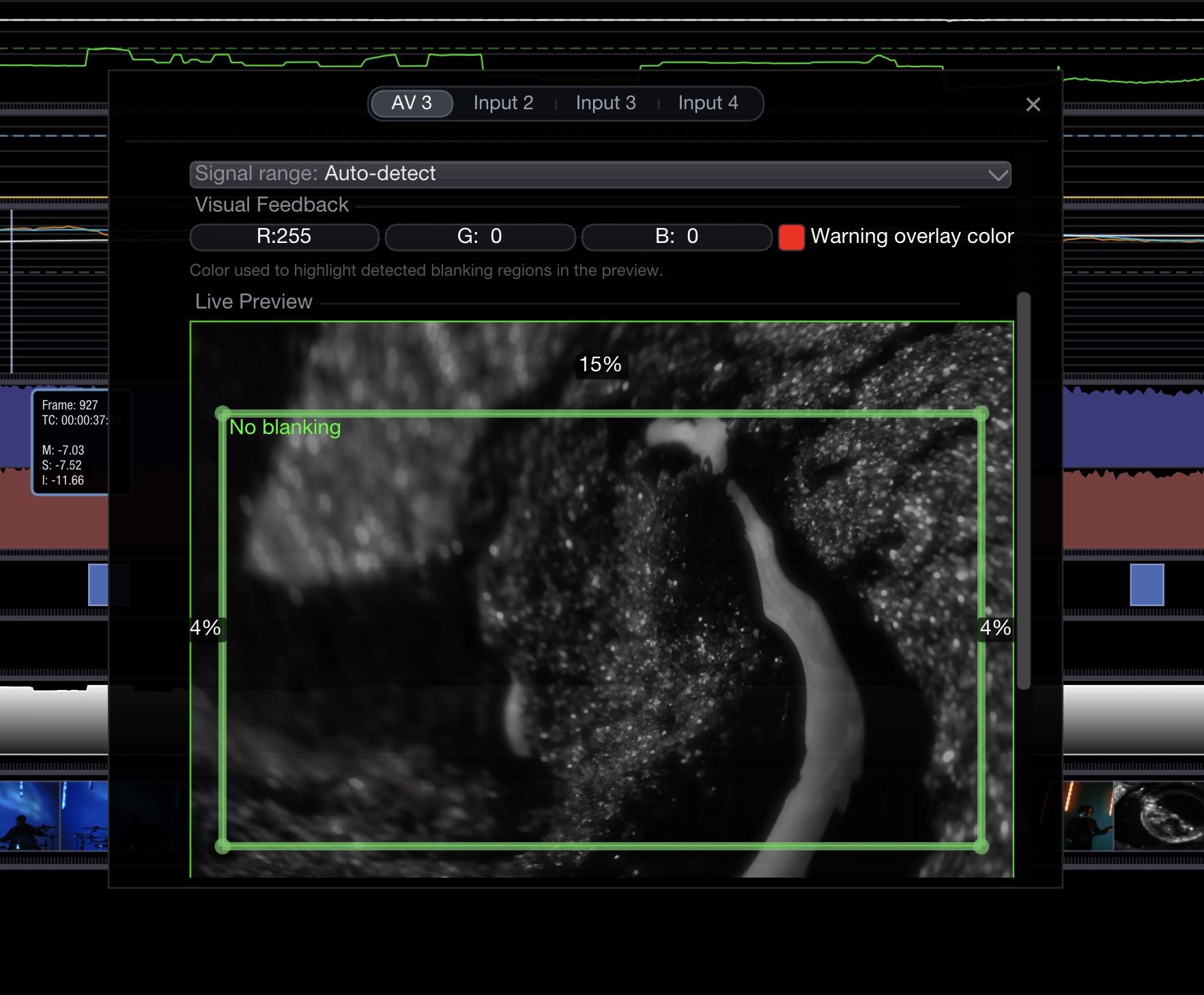Click the blue marker block on the right
This screenshot has width=1204, height=995.
[x=1147, y=585]
